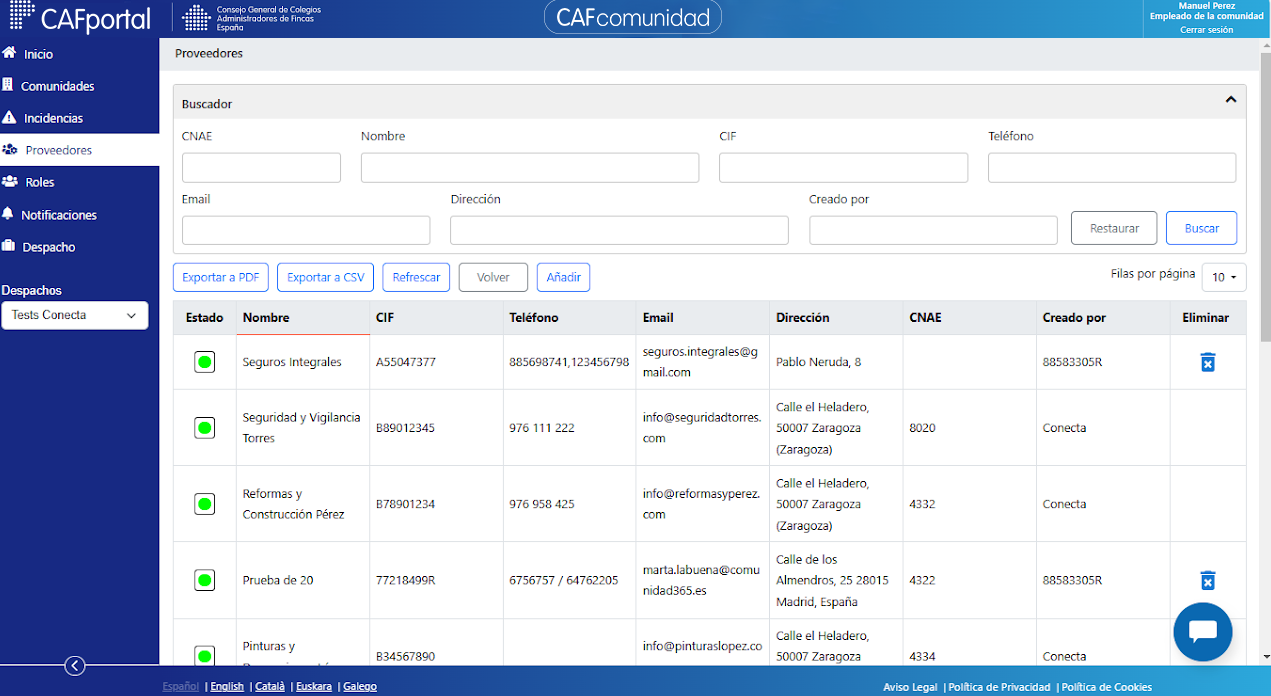Open the chat bubble widget
This screenshot has height=696, width=1271.
1202,632
